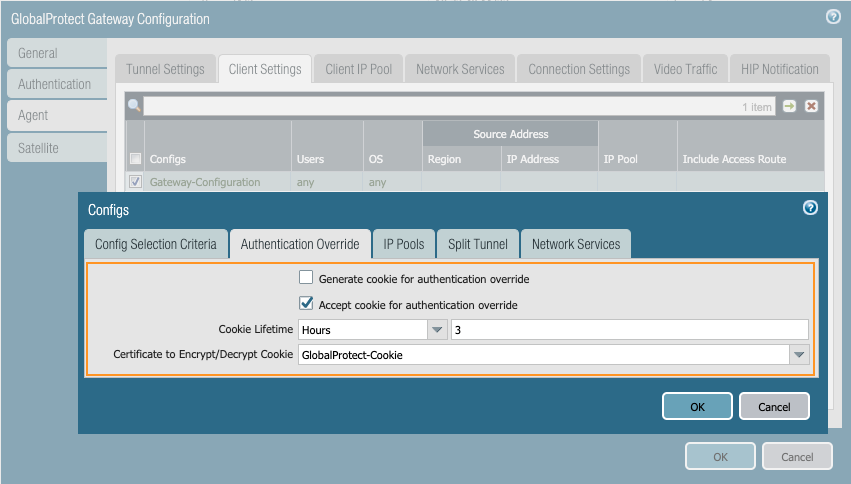Click 'any' in the Users column
This screenshot has height=484, width=851.
coord(306,182)
